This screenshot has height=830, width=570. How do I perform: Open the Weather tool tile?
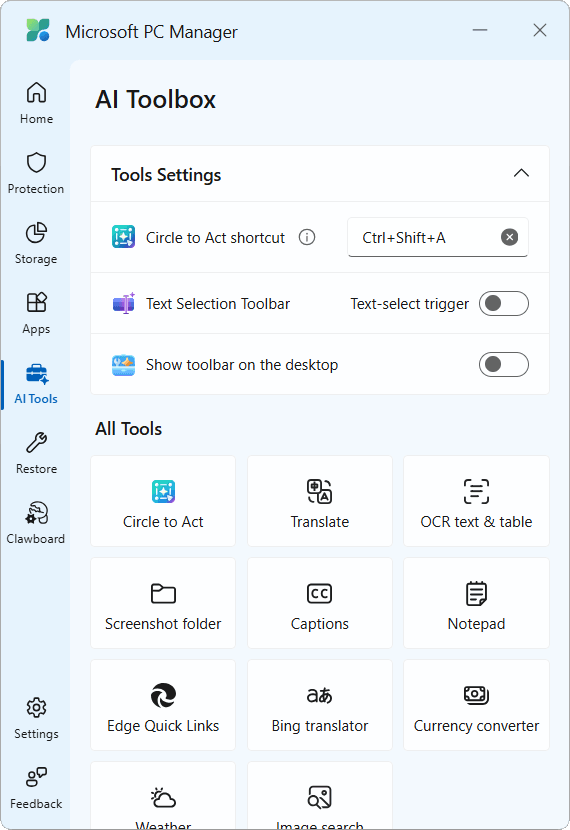tap(163, 796)
